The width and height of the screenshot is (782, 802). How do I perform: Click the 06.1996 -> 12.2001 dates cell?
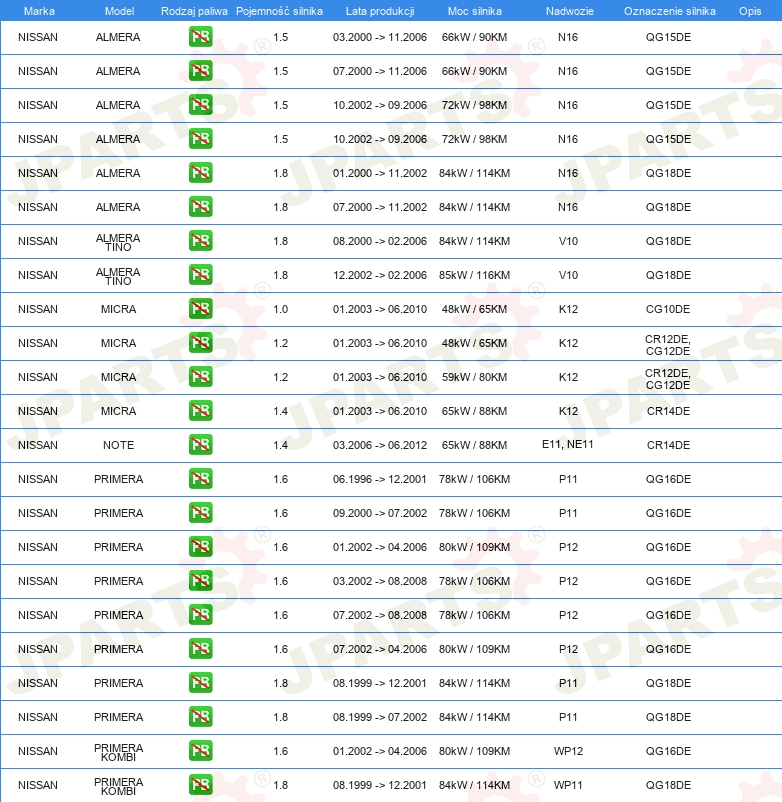379,479
